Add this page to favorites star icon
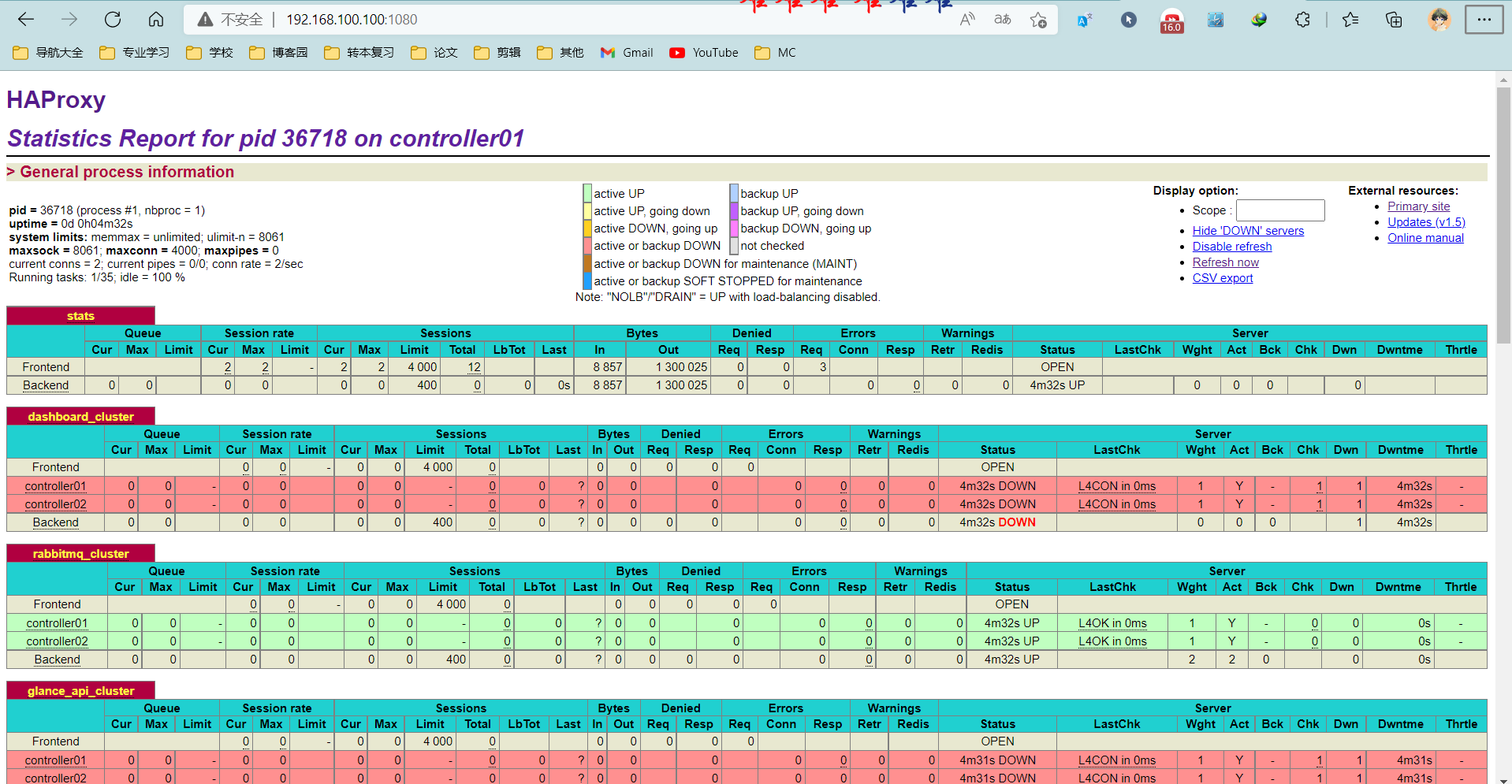The height and width of the screenshot is (784, 1512). coord(1038,20)
